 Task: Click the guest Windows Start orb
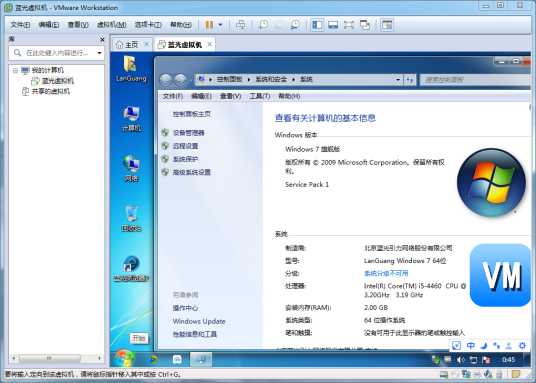124,358
